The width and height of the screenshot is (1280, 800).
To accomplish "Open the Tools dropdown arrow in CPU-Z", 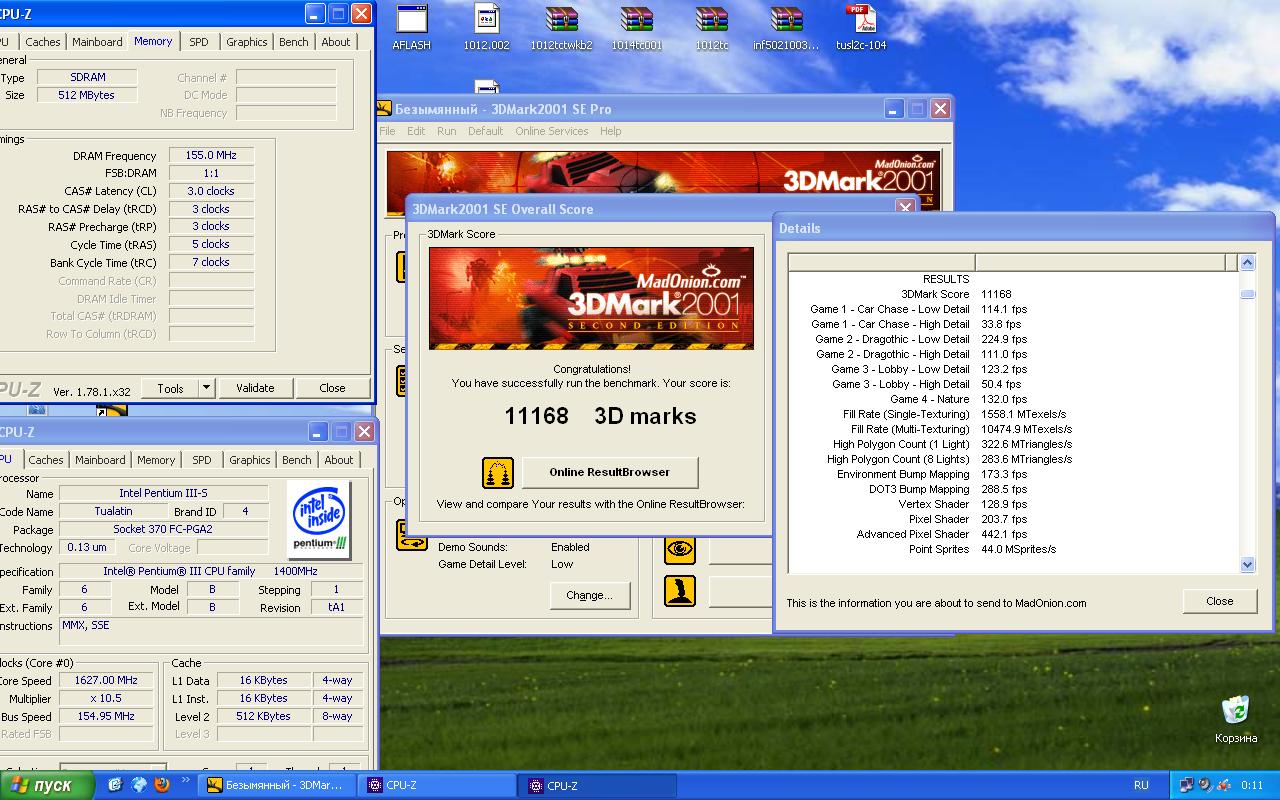I will pyautogui.click(x=206, y=388).
